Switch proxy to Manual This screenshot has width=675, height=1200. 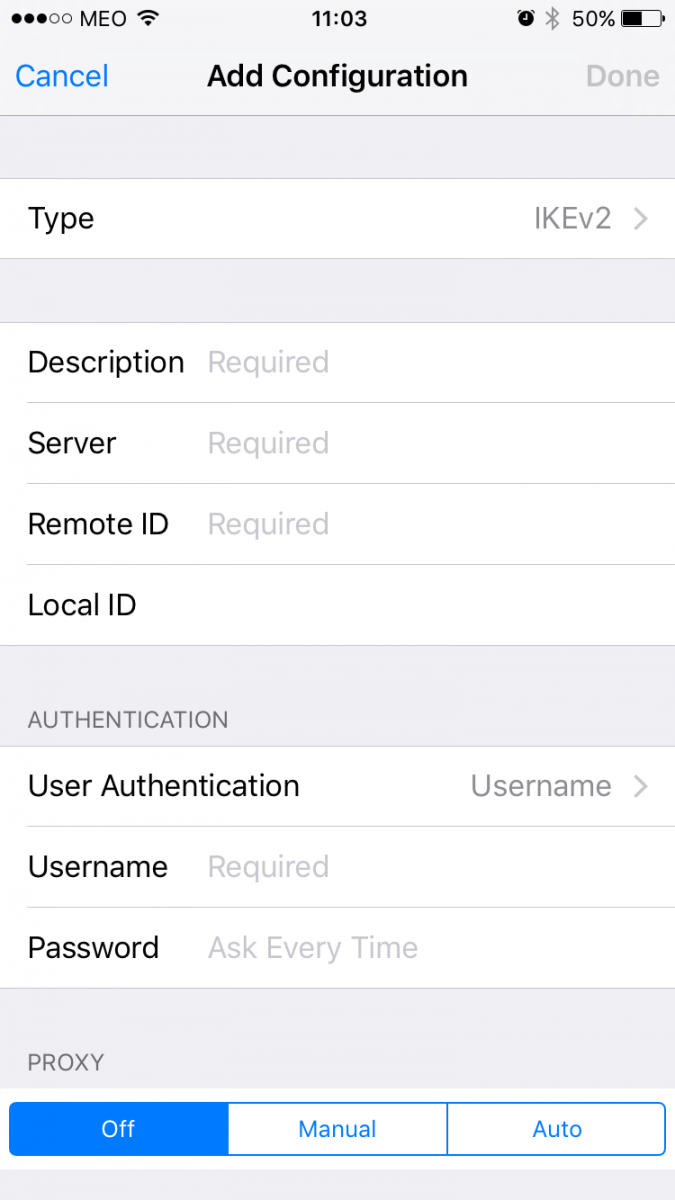tap(337, 1129)
